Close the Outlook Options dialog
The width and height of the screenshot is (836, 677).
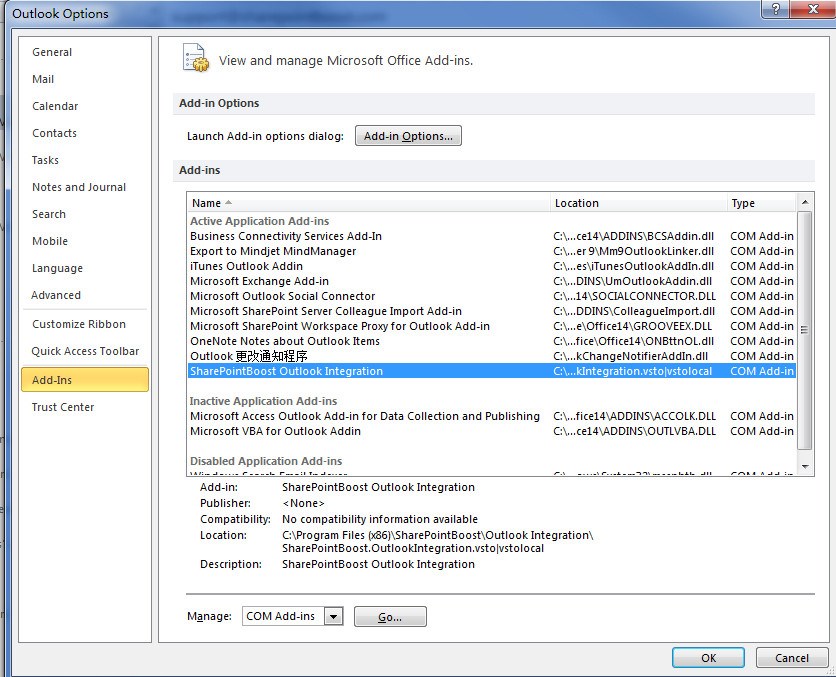coord(813,9)
